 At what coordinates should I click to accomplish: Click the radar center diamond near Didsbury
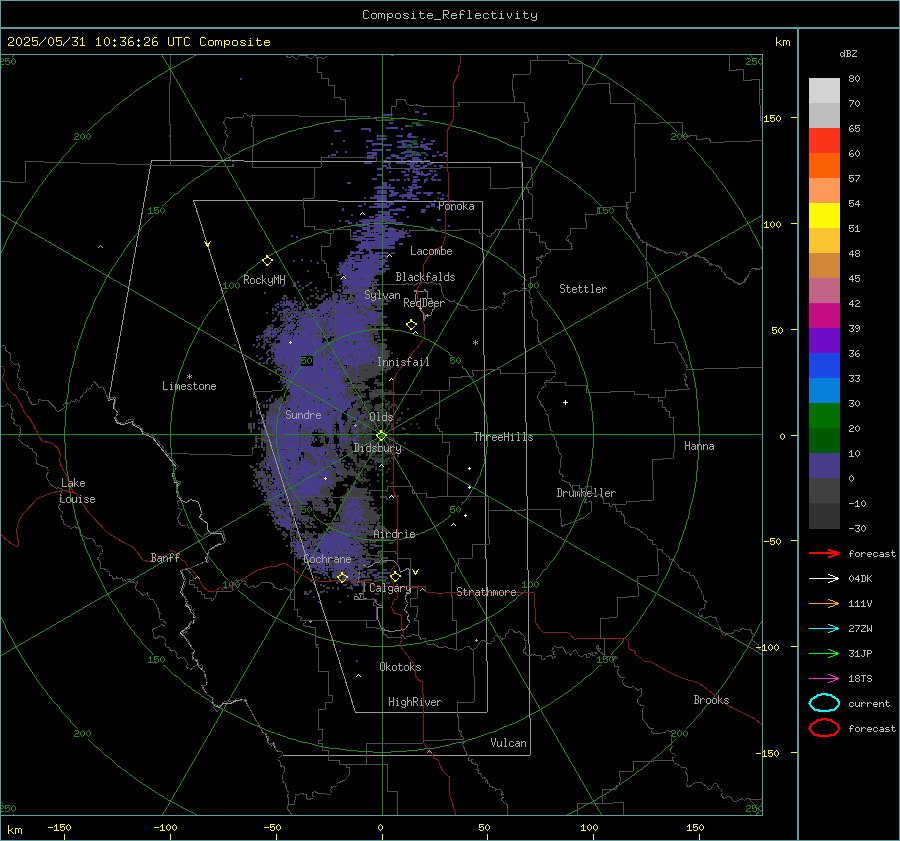click(382, 435)
